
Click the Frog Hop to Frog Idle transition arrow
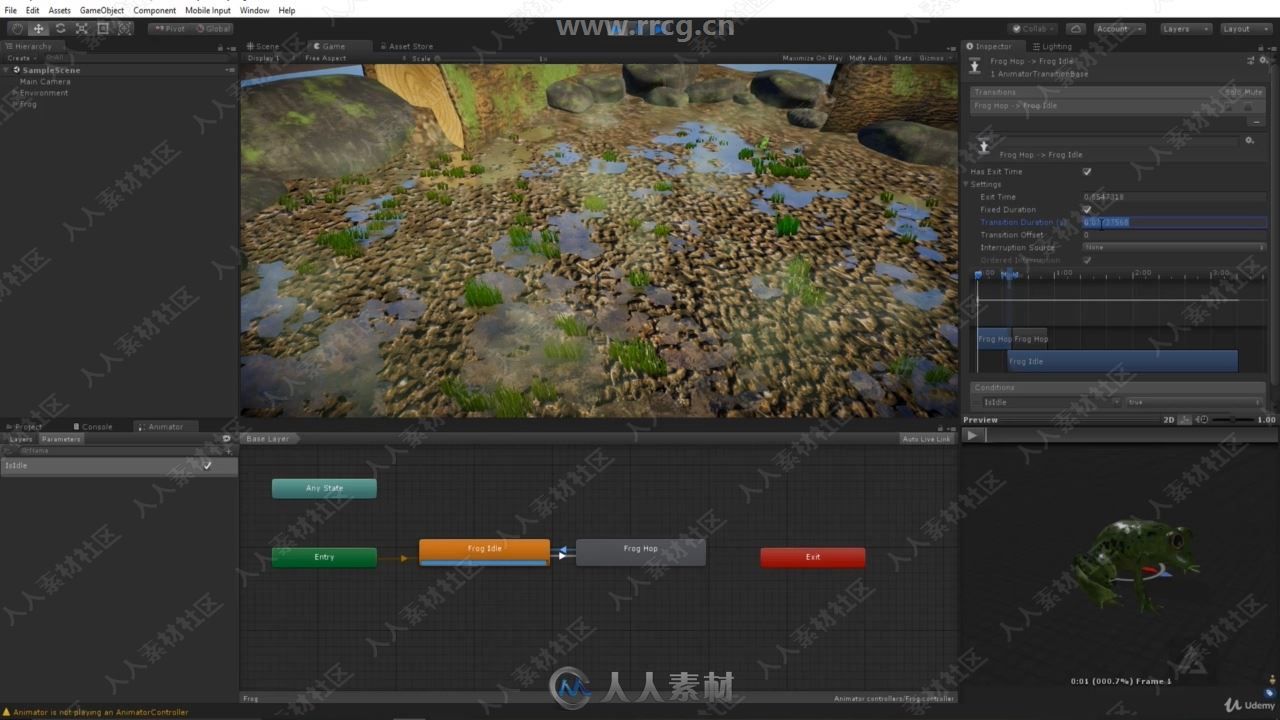(x=563, y=549)
